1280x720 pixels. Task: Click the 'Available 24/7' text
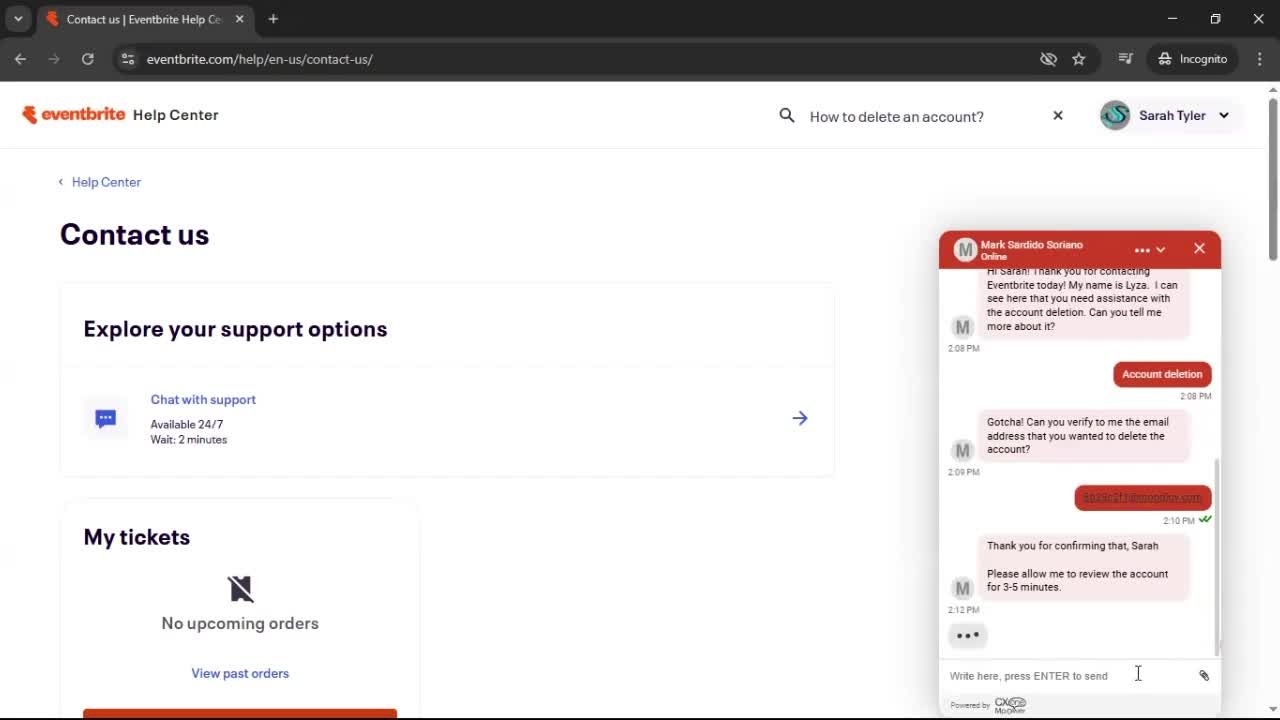click(187, 424)
